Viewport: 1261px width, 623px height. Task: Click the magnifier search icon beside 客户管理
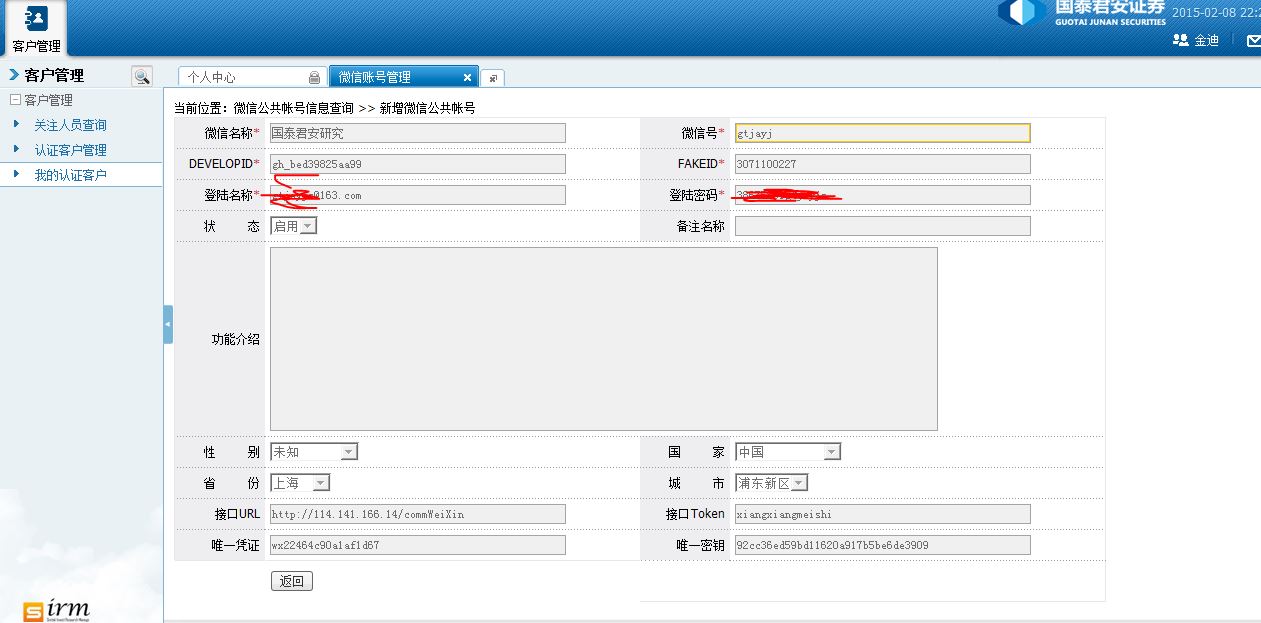tap(142, 76)
